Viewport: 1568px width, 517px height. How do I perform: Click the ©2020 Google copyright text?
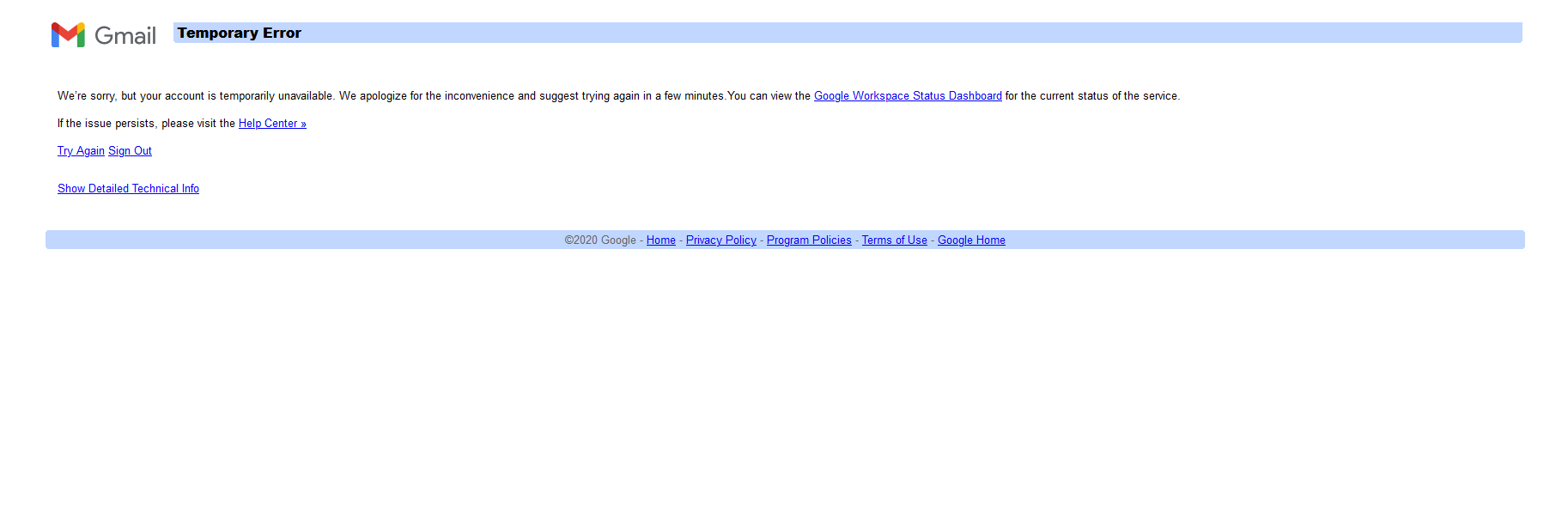[600, 240]
